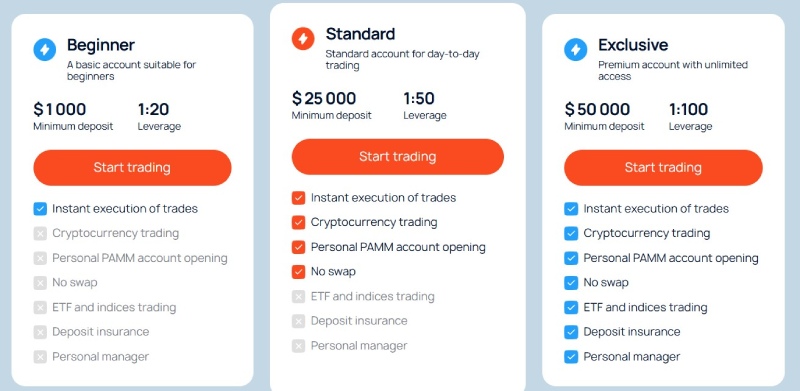Click the blue lightning icon beside Exclusive
Viewport: 800px width, 391px height.
point(576,50)
